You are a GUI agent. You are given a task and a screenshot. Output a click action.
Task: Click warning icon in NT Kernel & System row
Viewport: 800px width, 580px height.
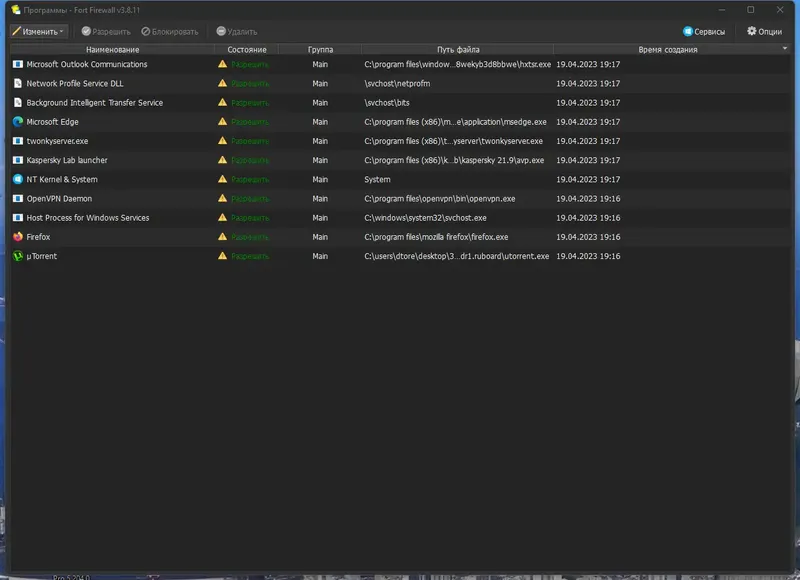coord(222,179)
